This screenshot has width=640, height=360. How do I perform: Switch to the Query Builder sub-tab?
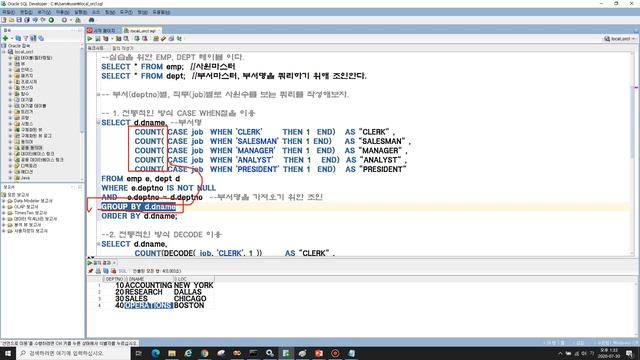click(122, 48)
